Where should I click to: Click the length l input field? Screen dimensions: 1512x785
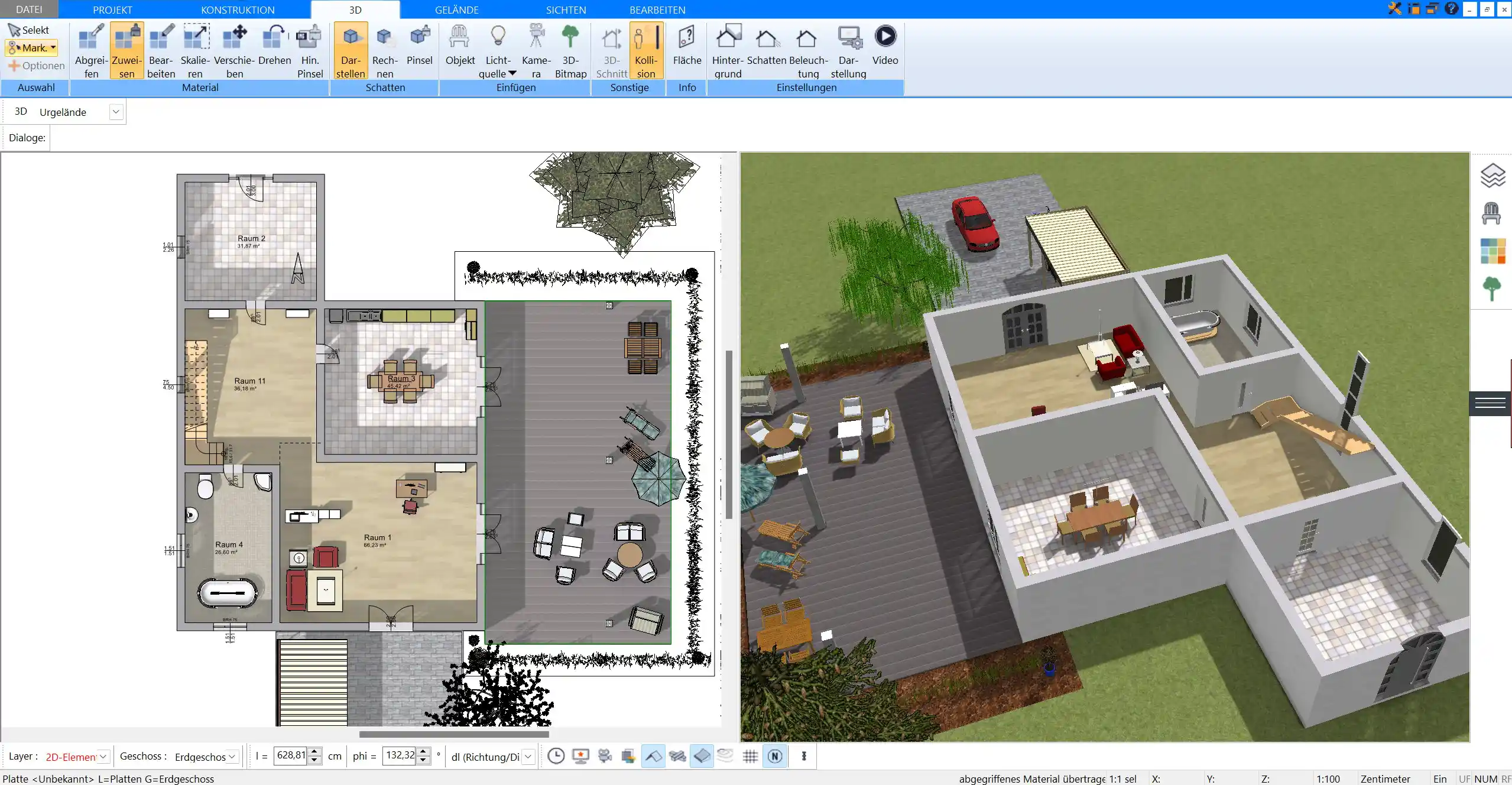[x=290, y=755]
